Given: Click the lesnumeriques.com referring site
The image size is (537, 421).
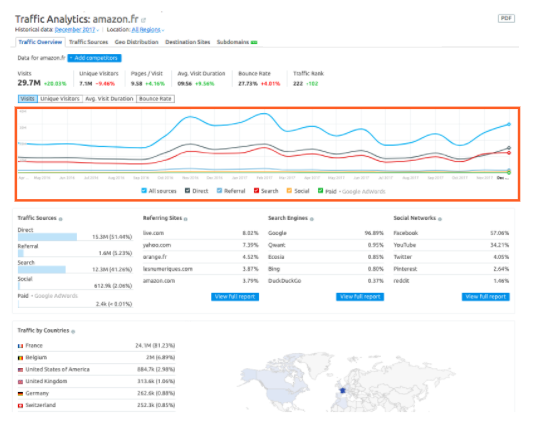Looking at the screenshot, I should tap(167, 269).
